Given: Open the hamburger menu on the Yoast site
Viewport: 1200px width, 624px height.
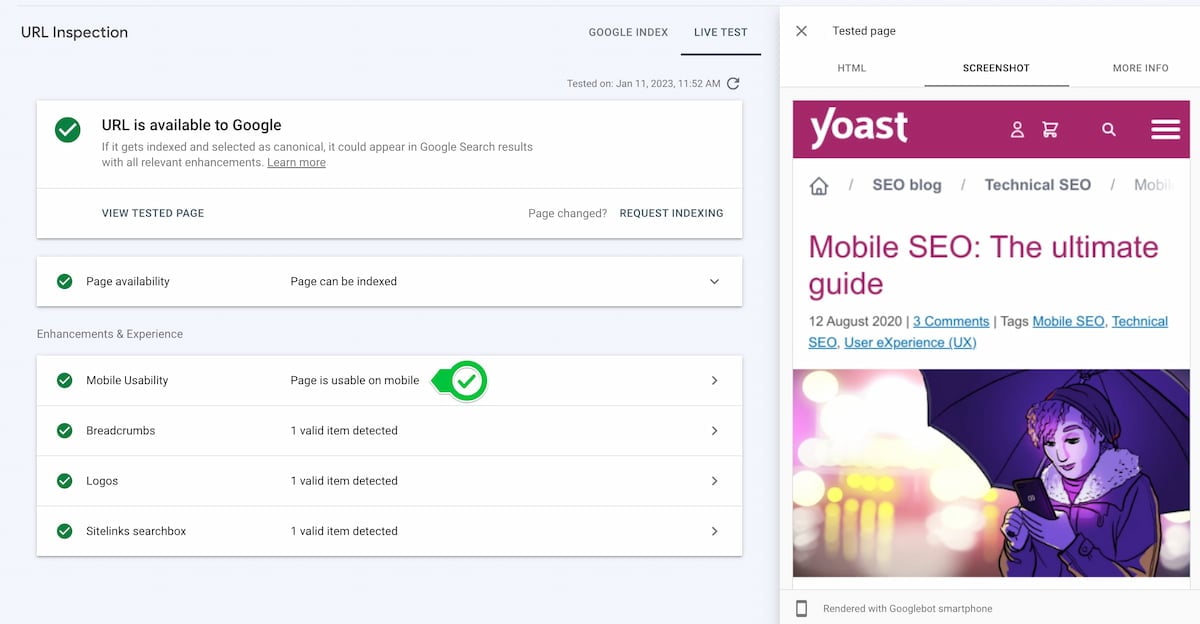Looking at the screenshot, I should click(x=1165, y=129).
